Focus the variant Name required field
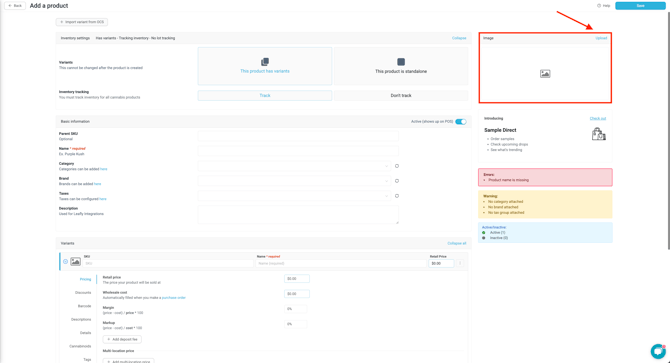Image resolution: width=670 pixels, height=363 pixels. (x=341, y=263)
